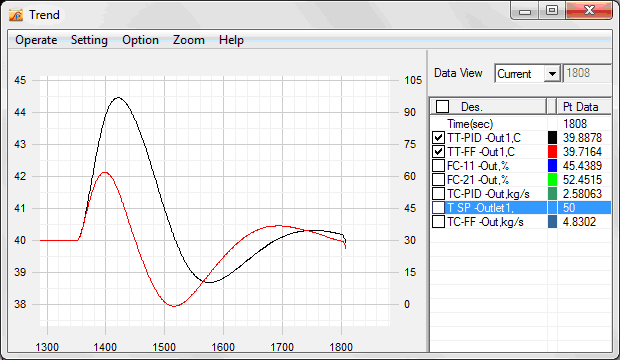Screen dimensions: 620x360
Task: Open the Zoom menu
Action: [189, 40]
